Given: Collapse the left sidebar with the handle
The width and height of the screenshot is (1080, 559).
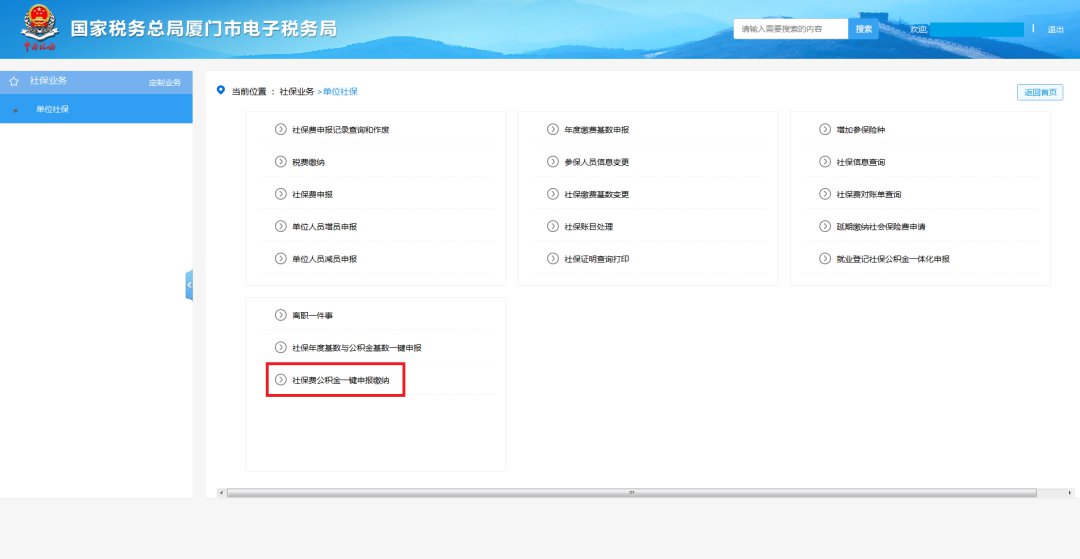Looking at the screenshot, I should click(189, 285).
